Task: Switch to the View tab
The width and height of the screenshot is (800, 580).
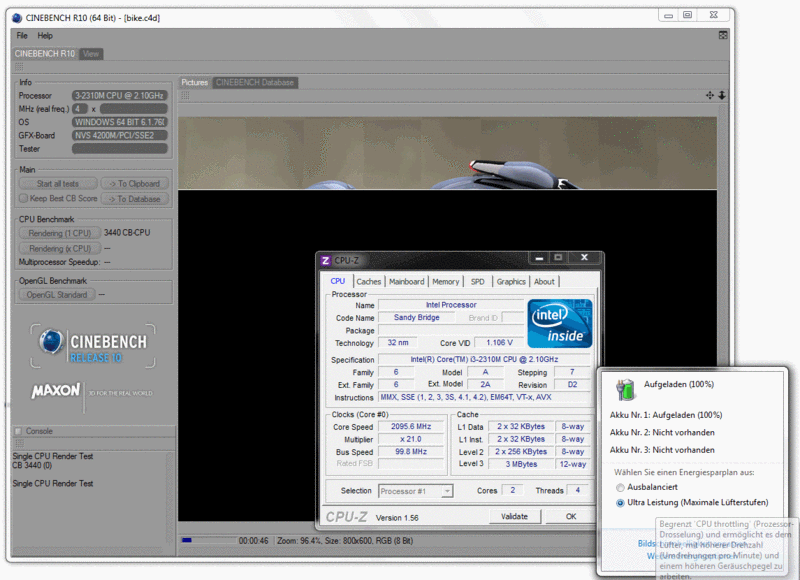Action: tap(91, 54)
